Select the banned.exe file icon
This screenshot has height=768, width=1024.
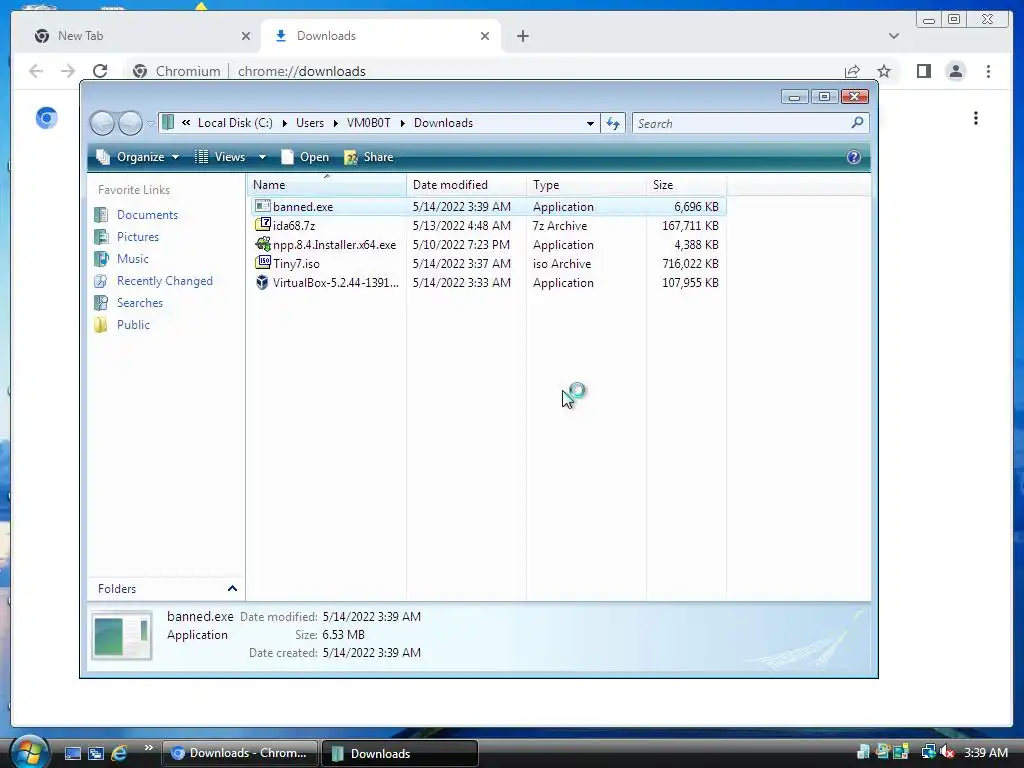[x=263, y=206]
